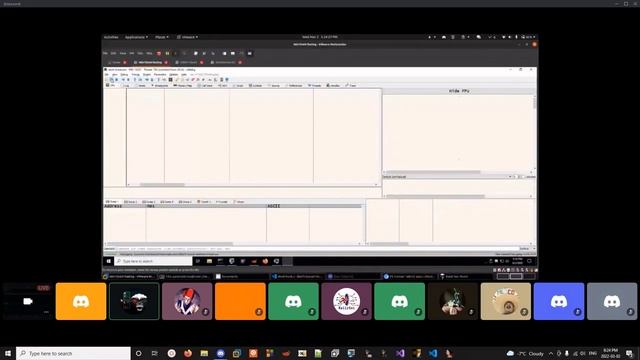The width and height of the screenshot is (640, 360).
Task: Click Activities in the Ubuntu top bar
Action: pos(111,37)
